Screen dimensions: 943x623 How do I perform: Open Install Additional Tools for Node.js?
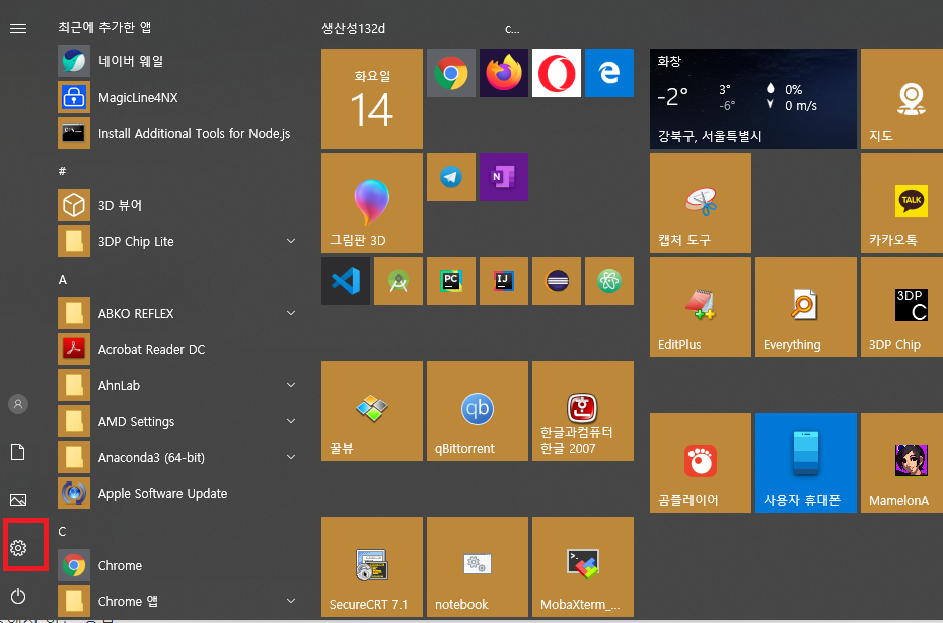pos(178,133)
